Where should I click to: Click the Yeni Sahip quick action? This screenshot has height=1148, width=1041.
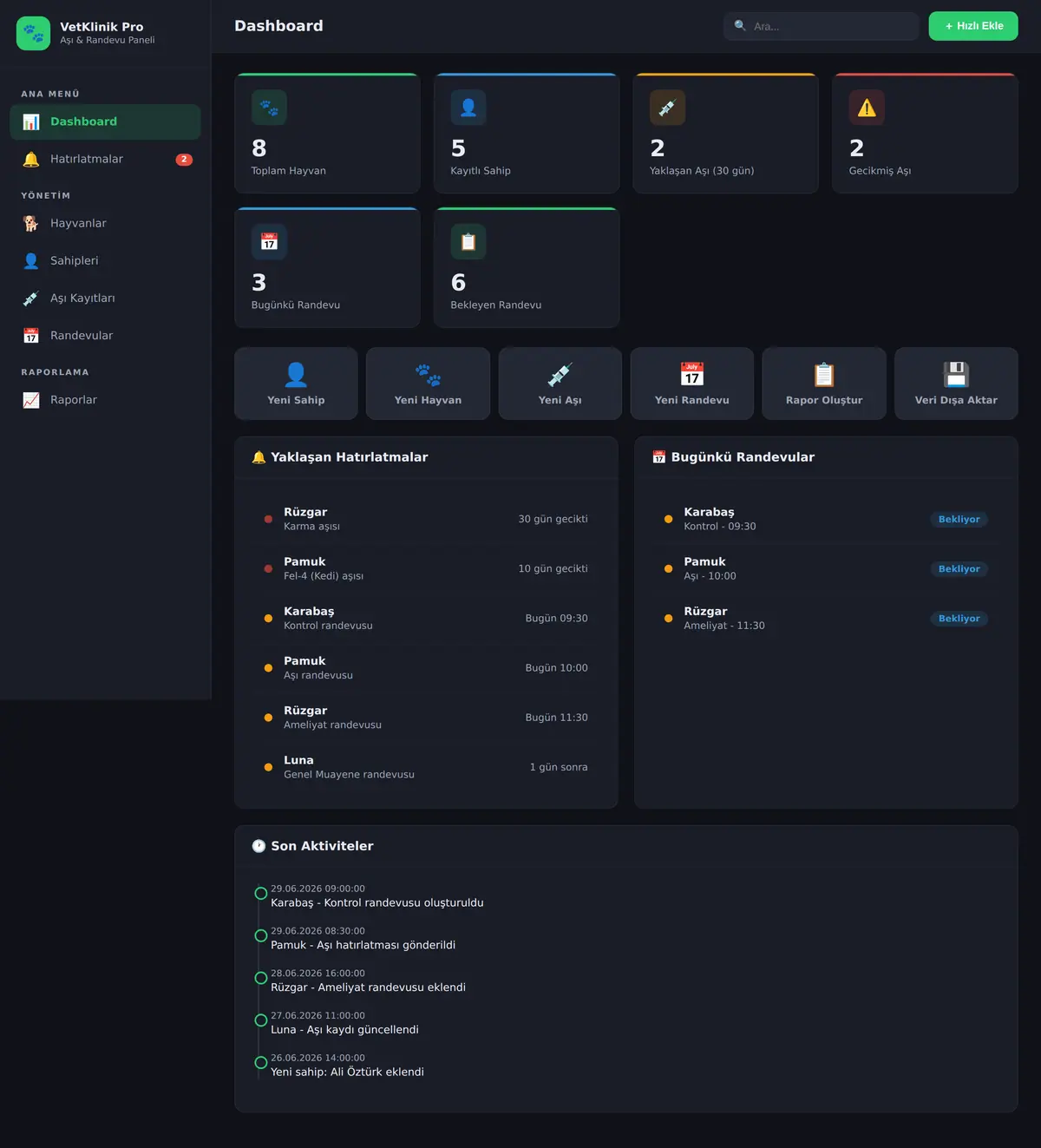pyautogui.click(x=296, y=384)
